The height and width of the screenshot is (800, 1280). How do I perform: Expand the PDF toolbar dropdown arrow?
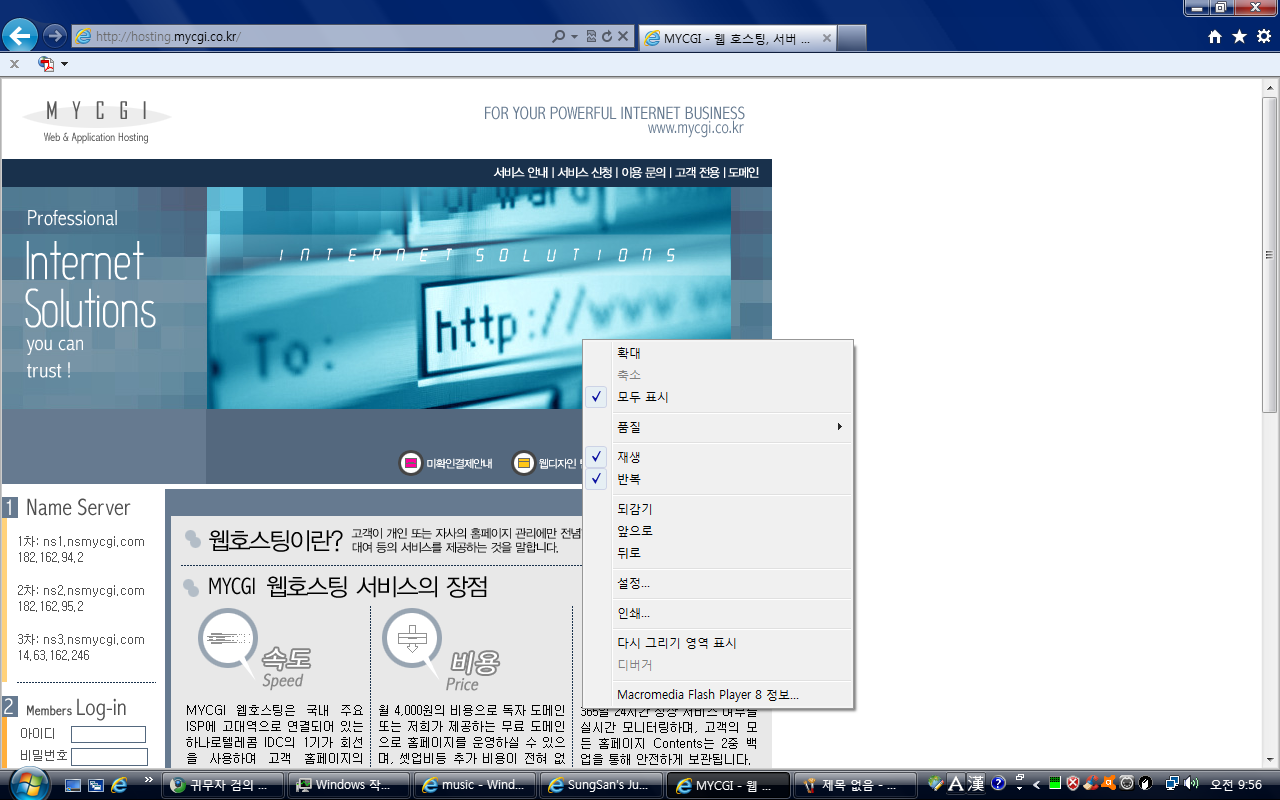point(65,64)
